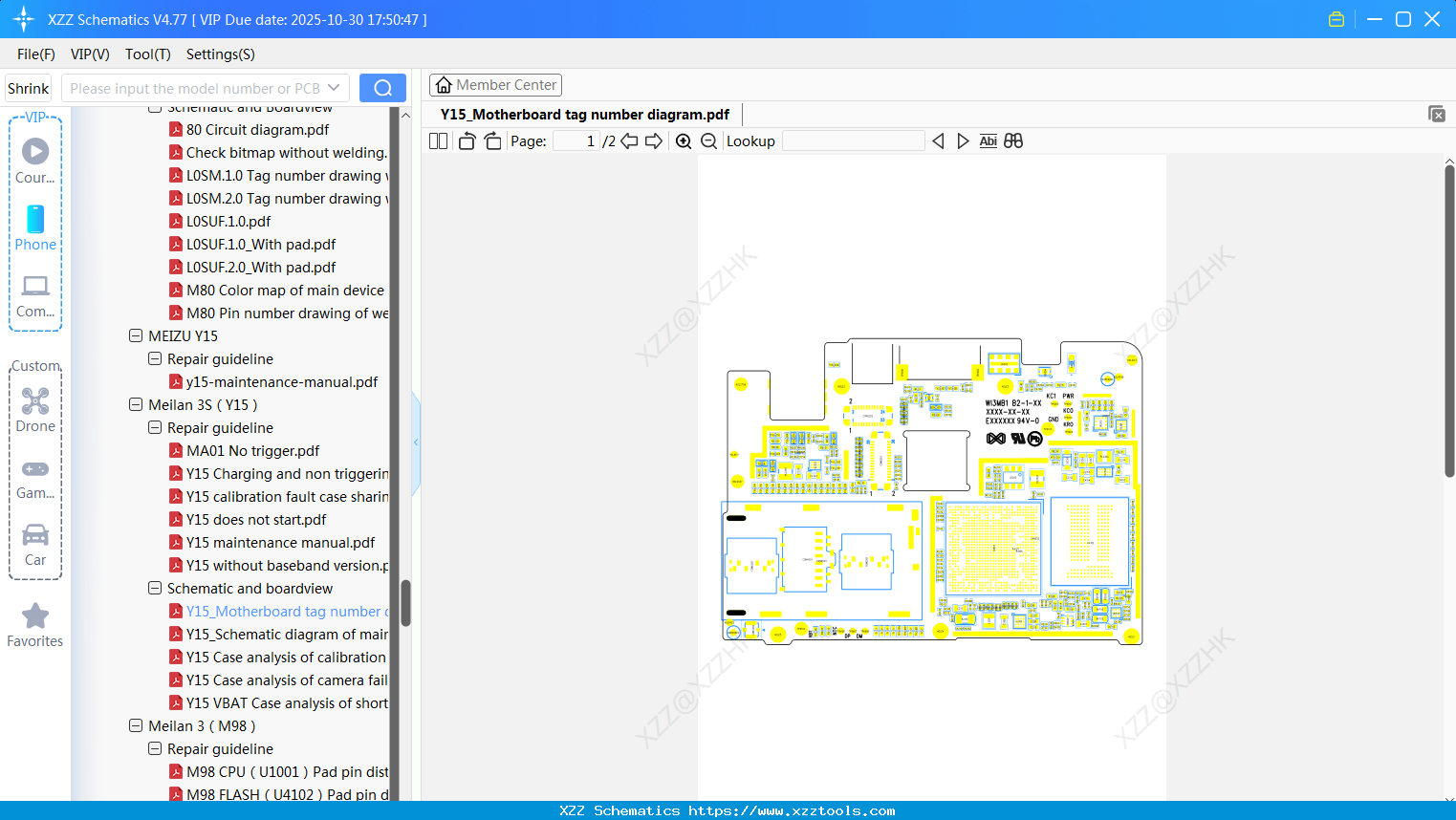Viewport: 1456px width, 820px height.
Task: Open the Tool(T) menu
Action: point(147,54)
